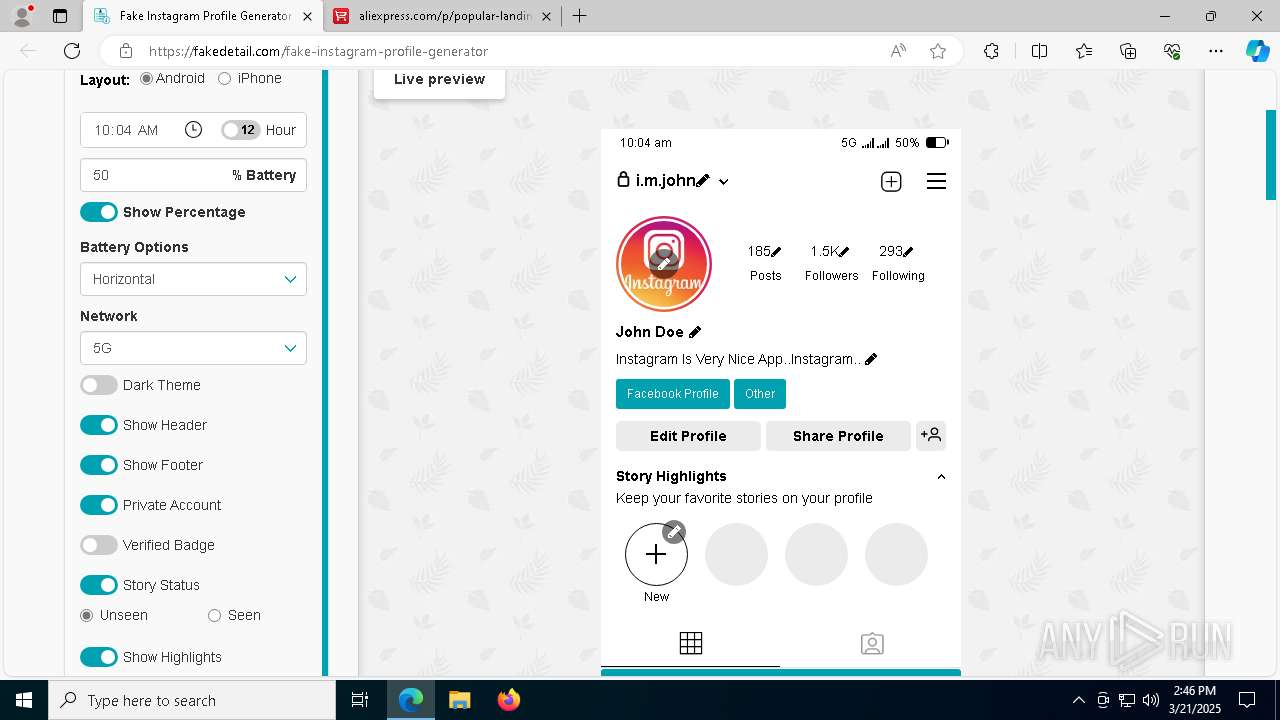Screen dimensions: 1280x720
Task: Click the clock icon in the time field
Action: pyautogui.click(x=194, y=130)
